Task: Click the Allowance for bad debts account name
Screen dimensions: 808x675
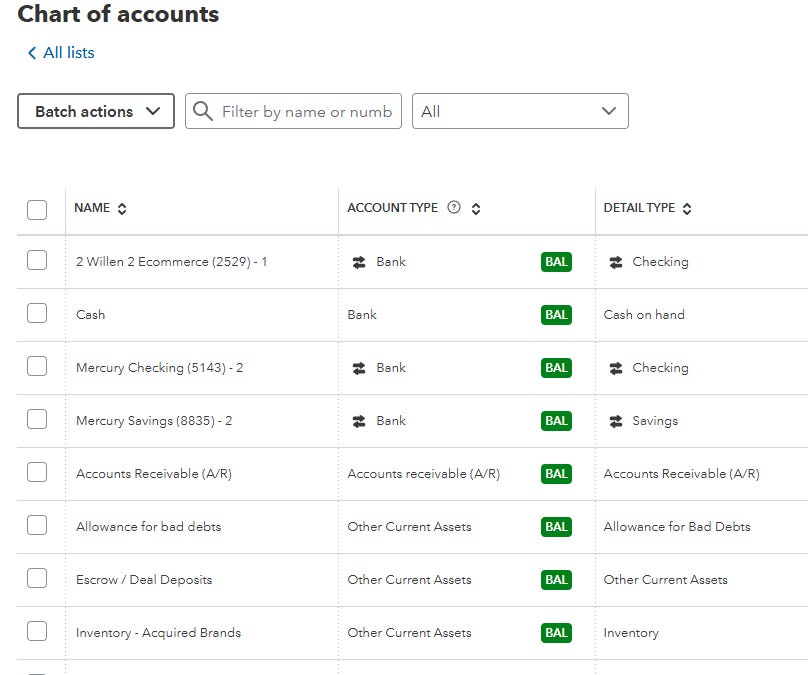Action: tap(148, 527)
